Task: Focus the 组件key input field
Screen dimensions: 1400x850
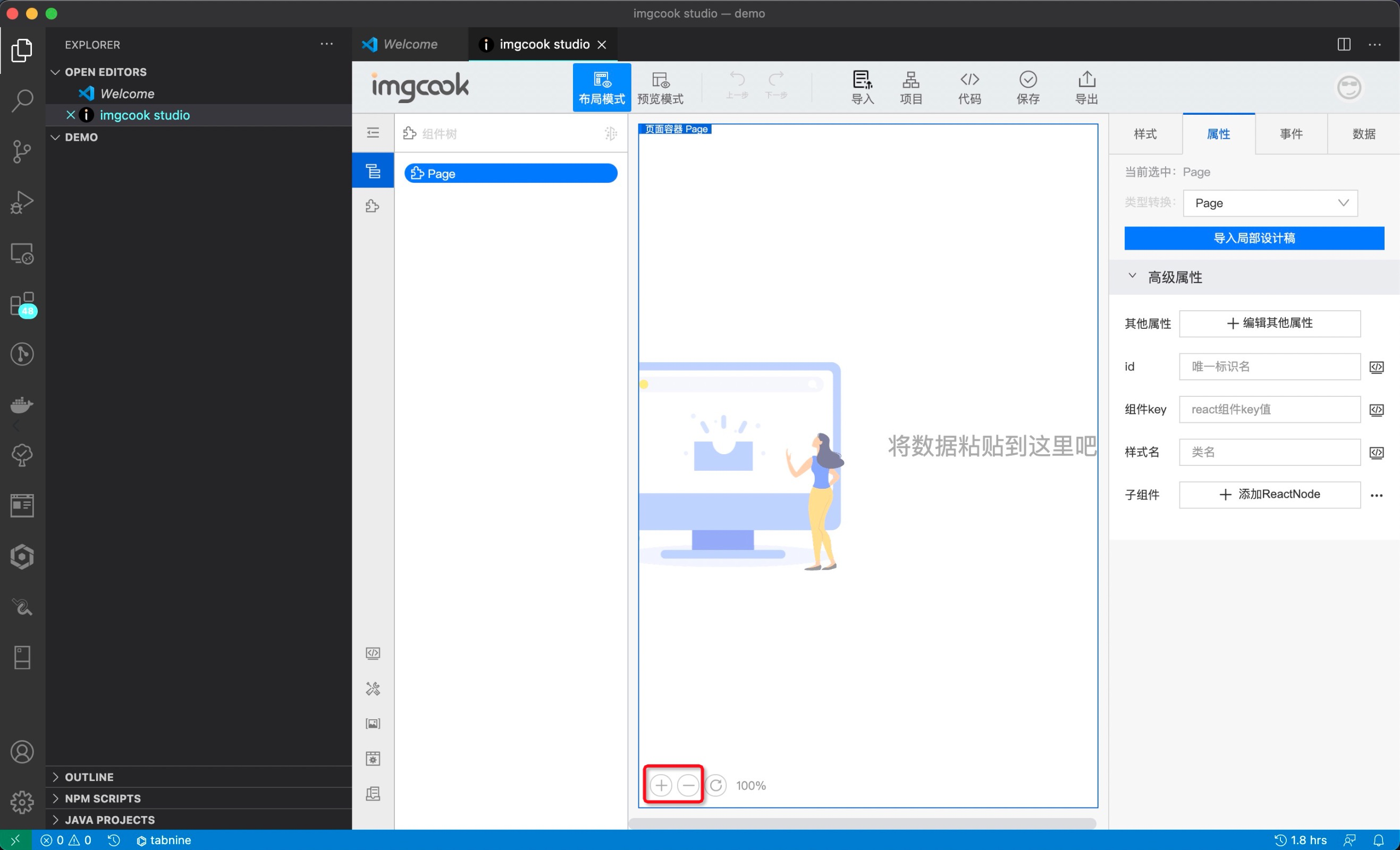Action: [1270, 409]
